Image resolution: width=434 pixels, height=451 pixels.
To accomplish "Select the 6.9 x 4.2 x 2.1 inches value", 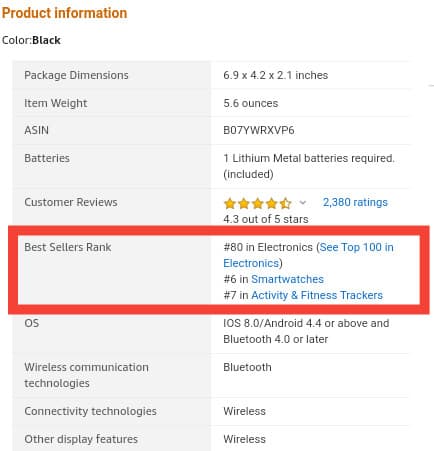I will coord(276,75).
